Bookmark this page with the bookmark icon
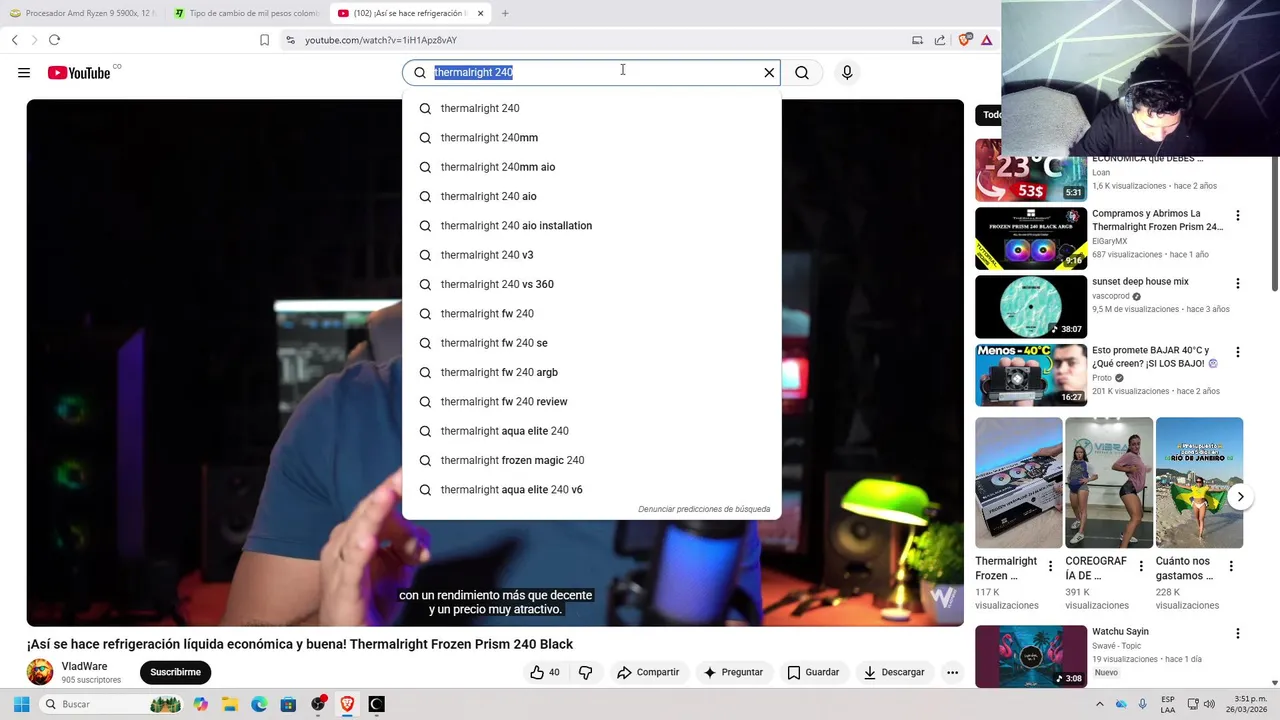The width and height of the screenshot is (1280, 720). click(264, 40)
